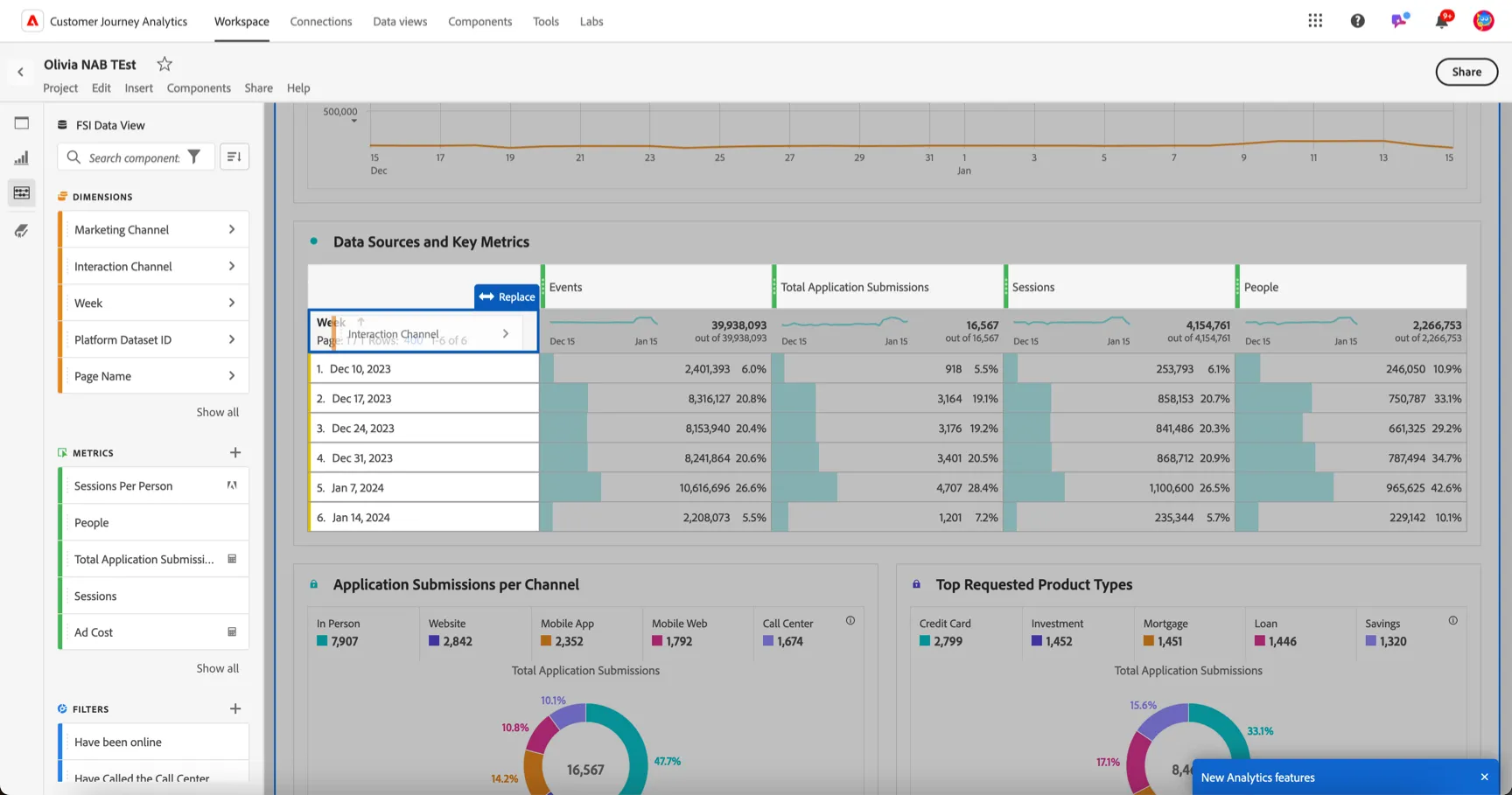Open the help question mark icon

(1357, 21)
